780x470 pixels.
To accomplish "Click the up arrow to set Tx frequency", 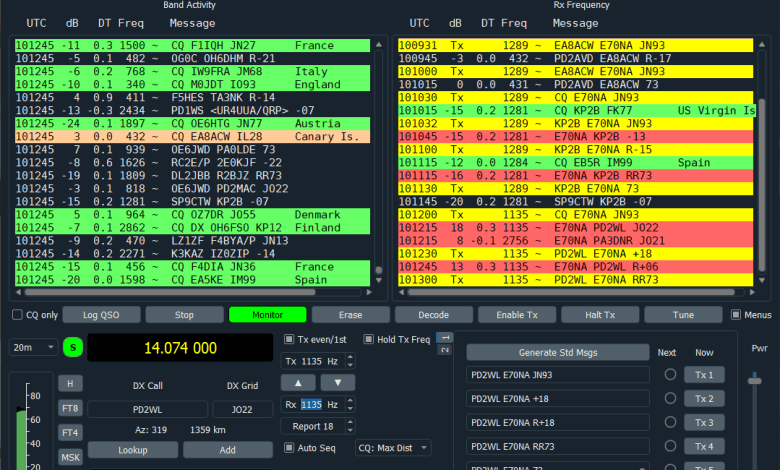I will (297, 382).
